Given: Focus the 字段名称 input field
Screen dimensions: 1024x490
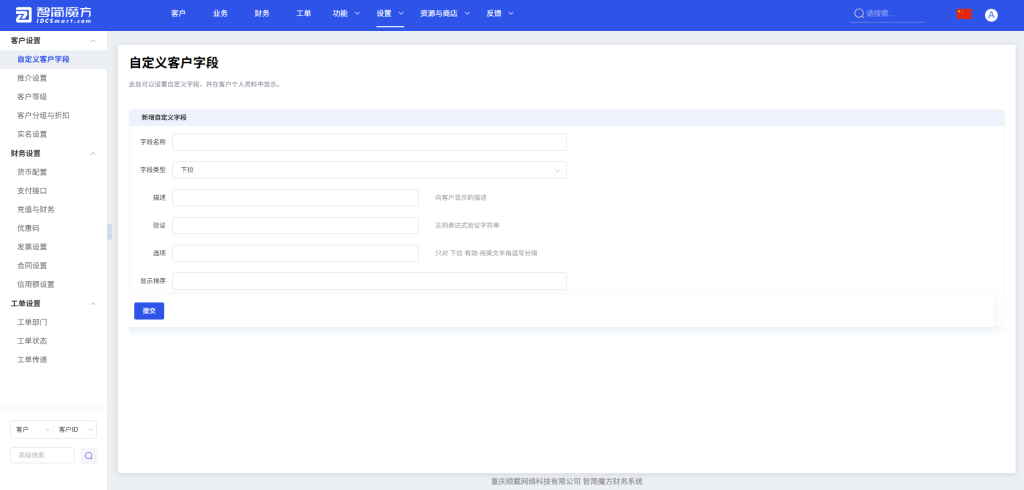Looking at the screenshot, I should click(x=369, y=142).
